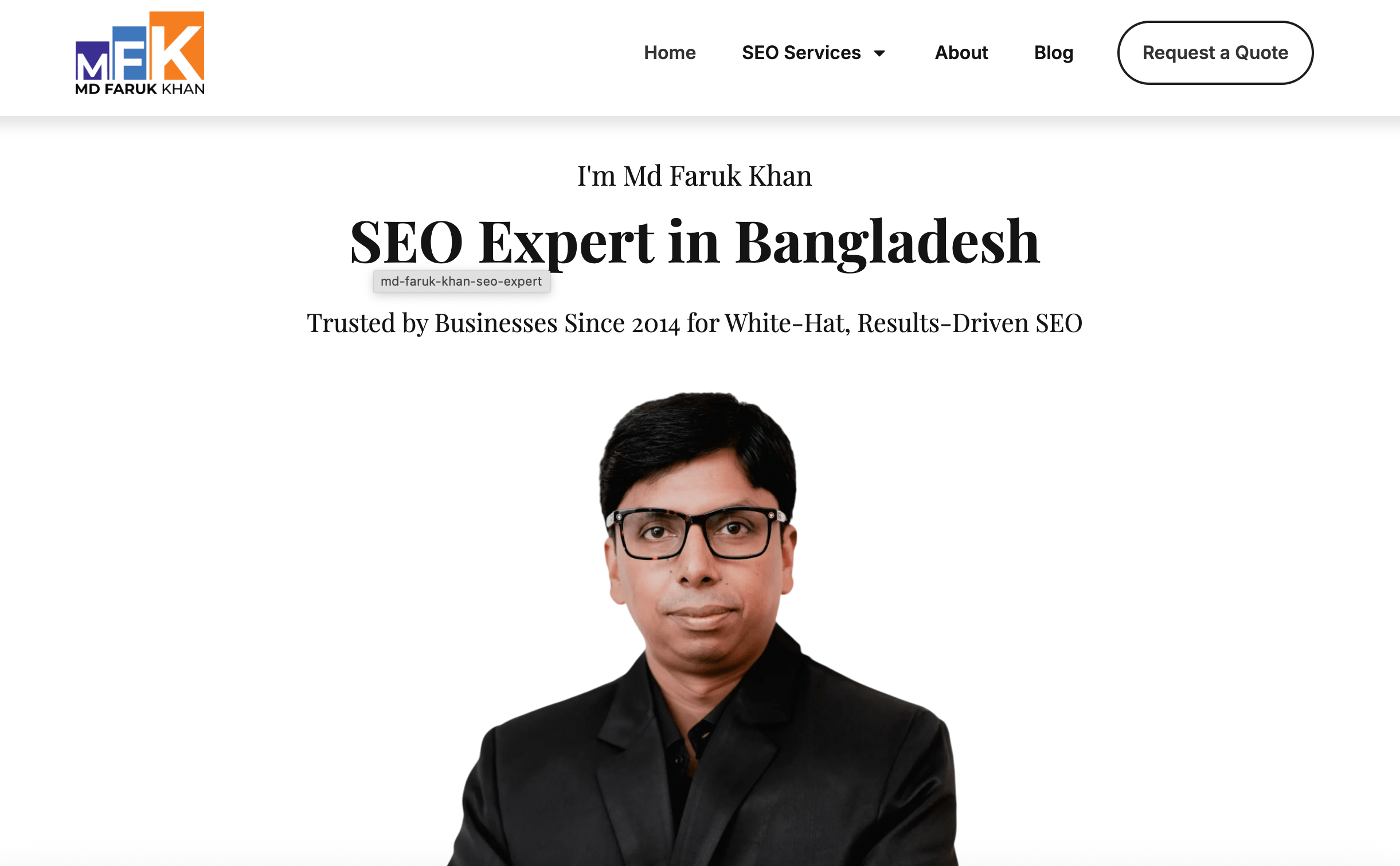Click the "SEO Expert in Bangladesh" heading
The height and width of the screenshot is (866, 1400).
[x=695, y=243]
